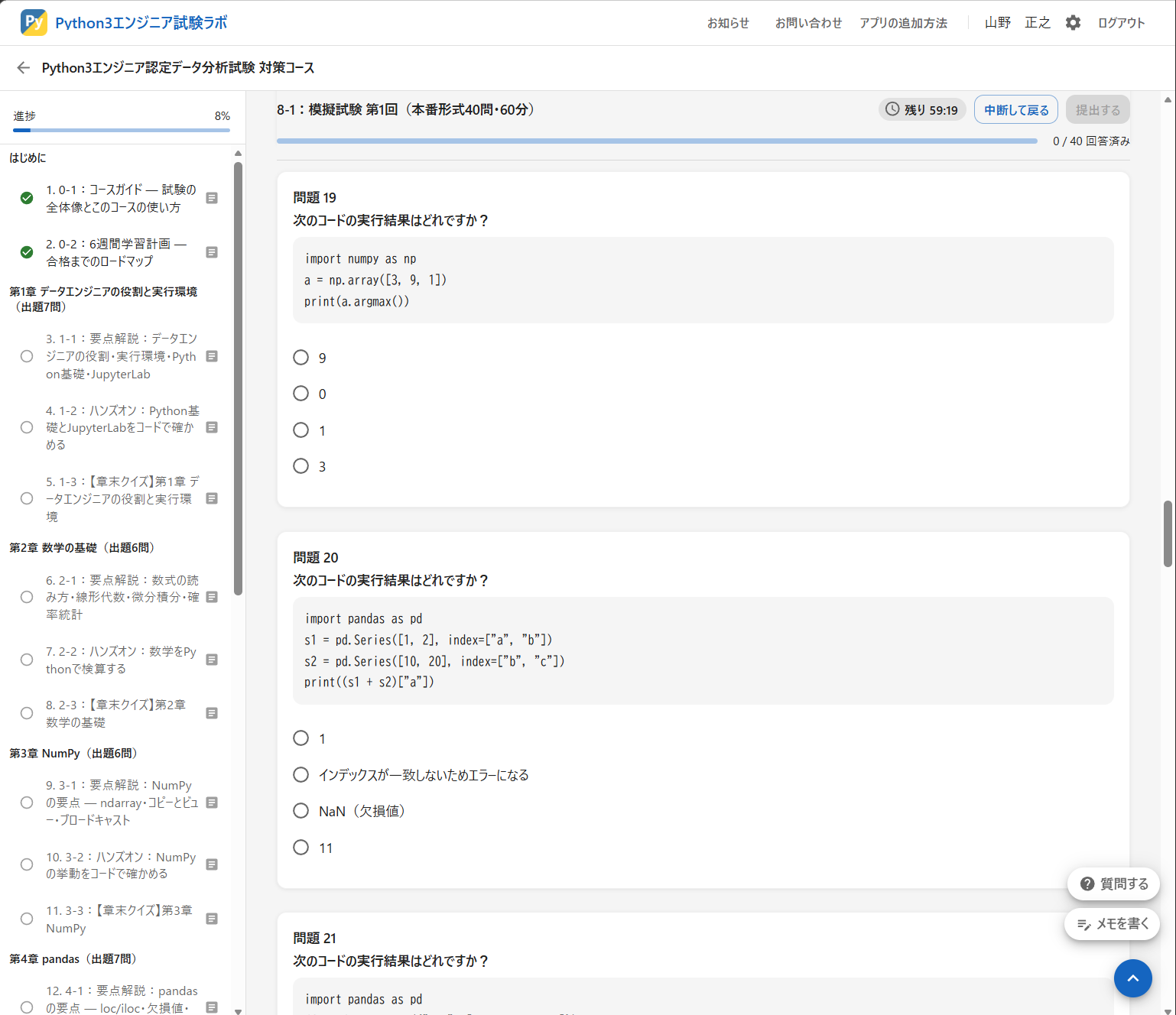Open lesson 2-3 【章末クイズ】第2章 数学の基礎
This screenshot has width=1176, height=1015.
115,713
